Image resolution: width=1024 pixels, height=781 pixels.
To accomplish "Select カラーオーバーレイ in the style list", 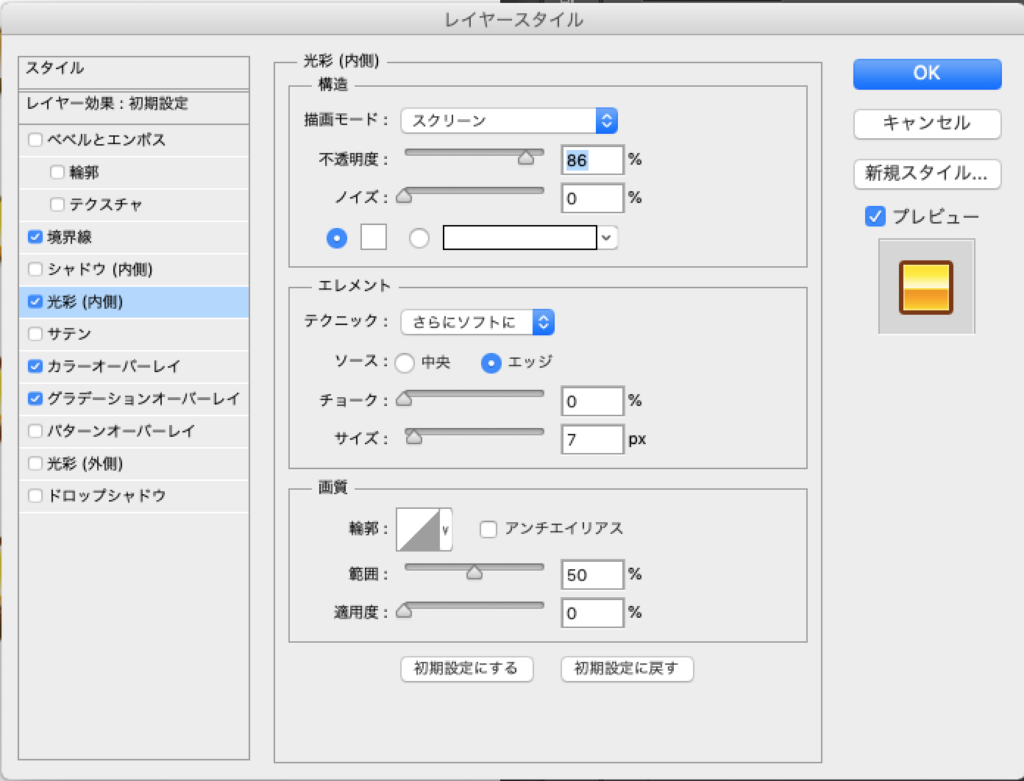I will pyautogui.click(x=114, y=367).
